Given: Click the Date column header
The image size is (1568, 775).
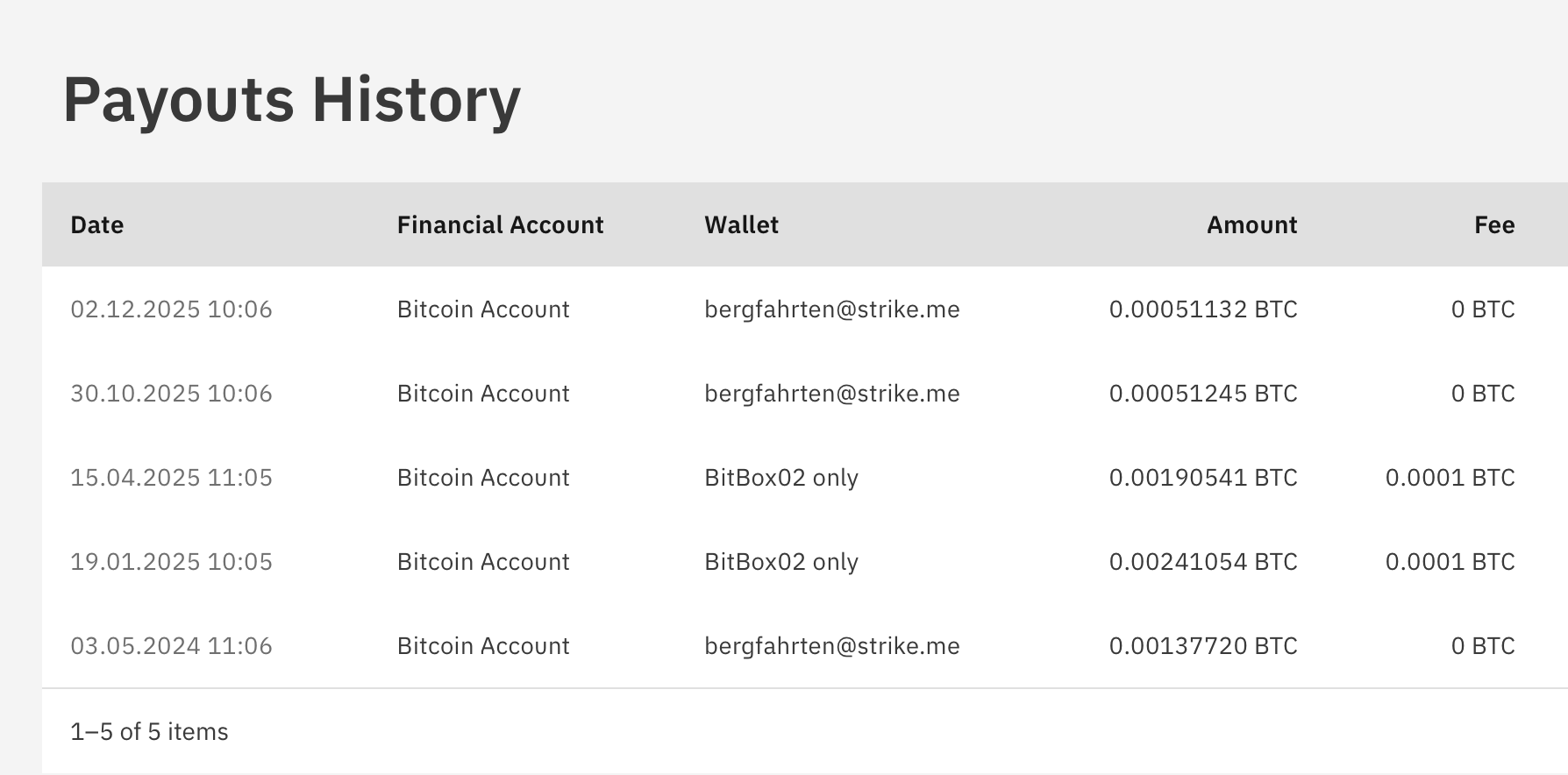Looking at the screenshot, I should click(x=97, y=225).
